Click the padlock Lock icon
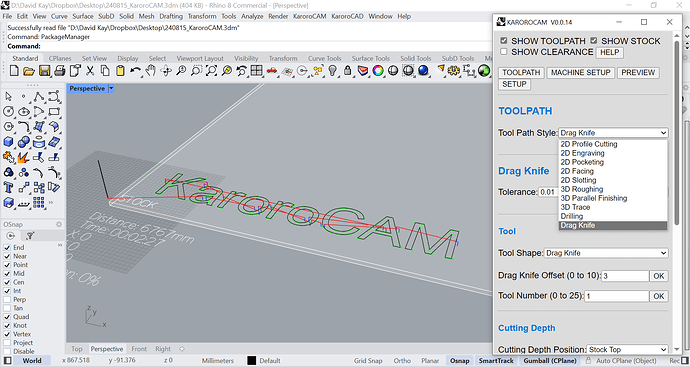Viewport: 690px width, 367px height. [348, 70]
